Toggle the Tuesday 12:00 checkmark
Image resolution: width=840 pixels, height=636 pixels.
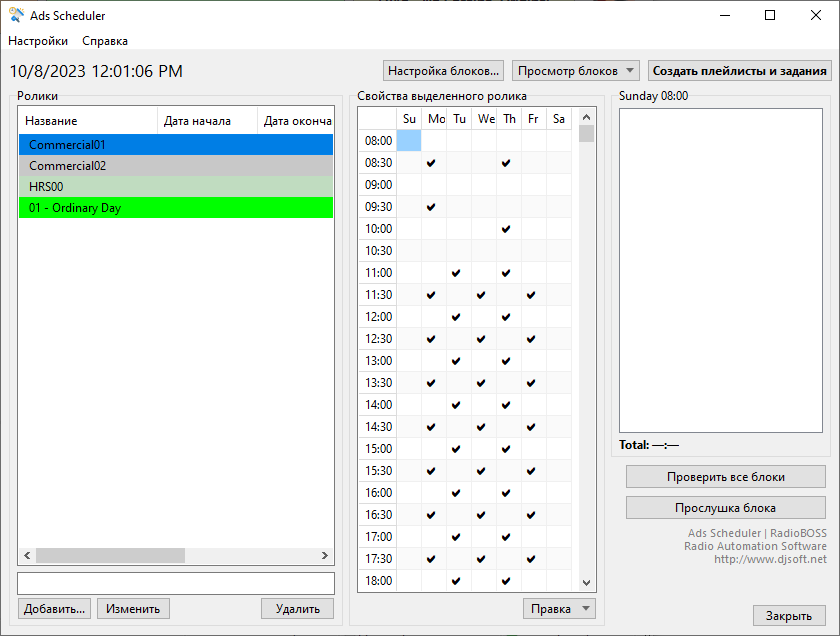pos(459,317)
